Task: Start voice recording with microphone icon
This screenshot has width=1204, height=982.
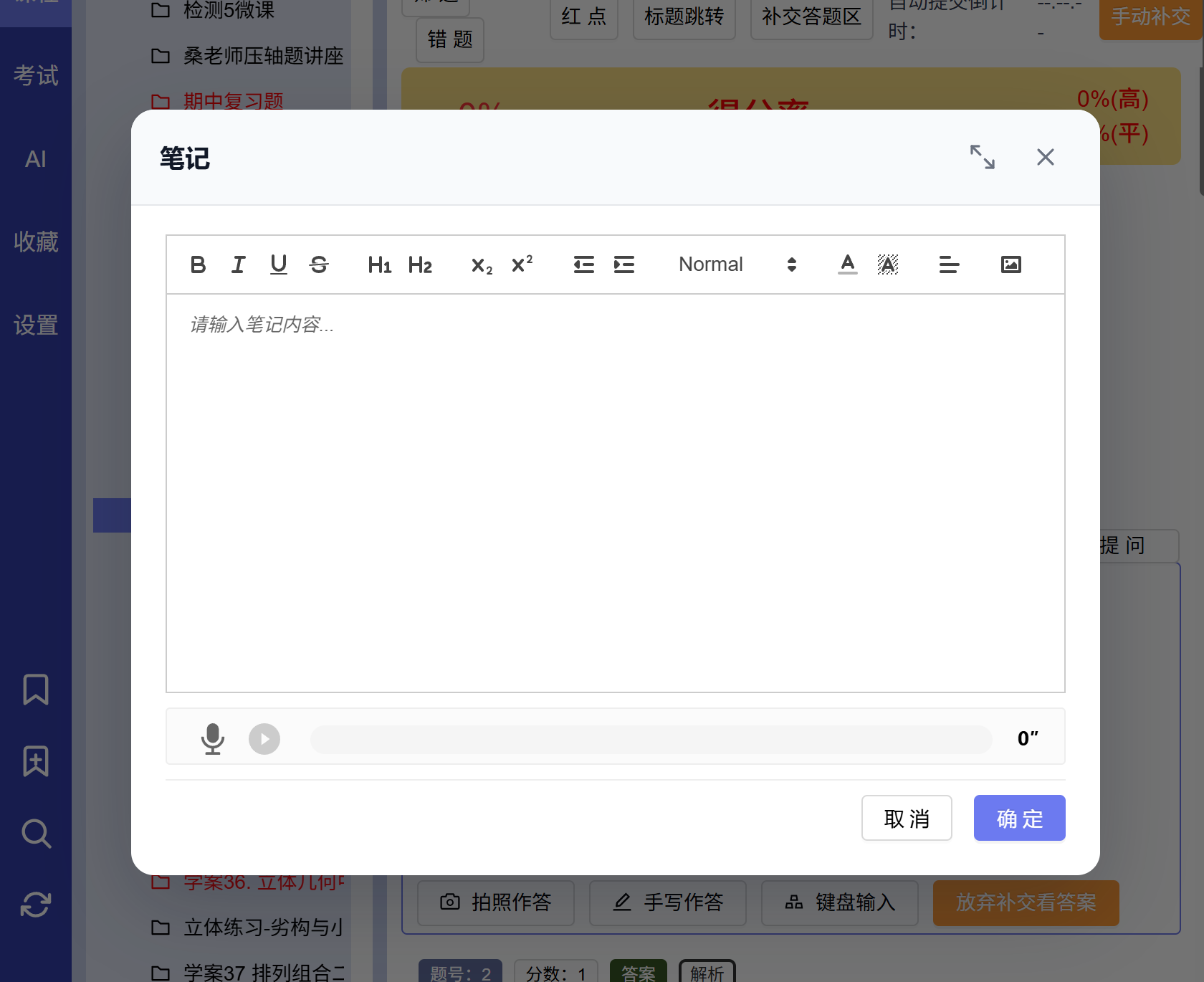Action: (x=213, y=738)
